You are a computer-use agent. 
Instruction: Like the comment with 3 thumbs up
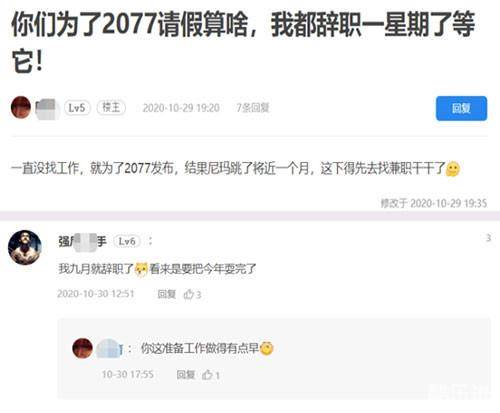click(x=192, y=294)
